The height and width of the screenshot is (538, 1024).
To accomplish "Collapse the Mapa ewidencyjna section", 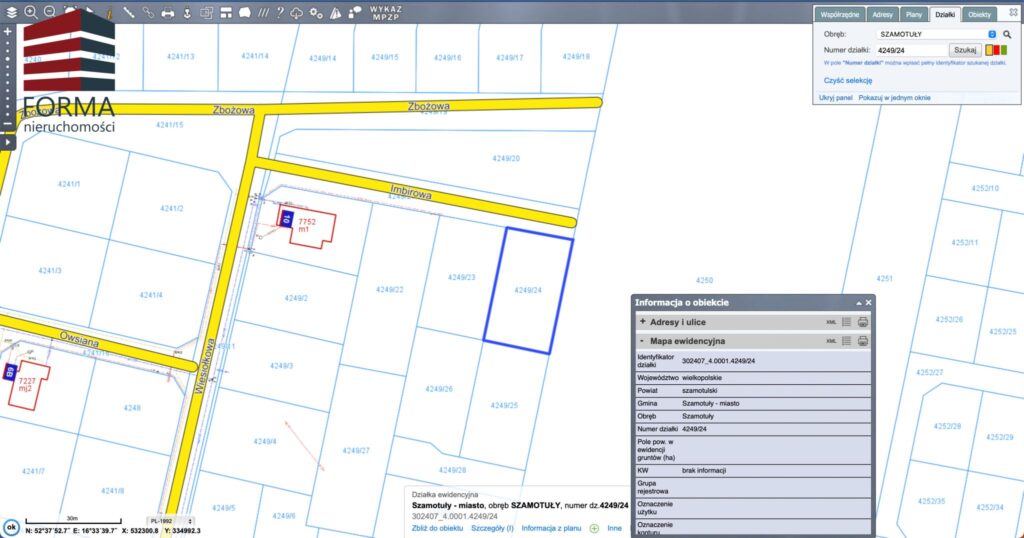I will [642, 341].
